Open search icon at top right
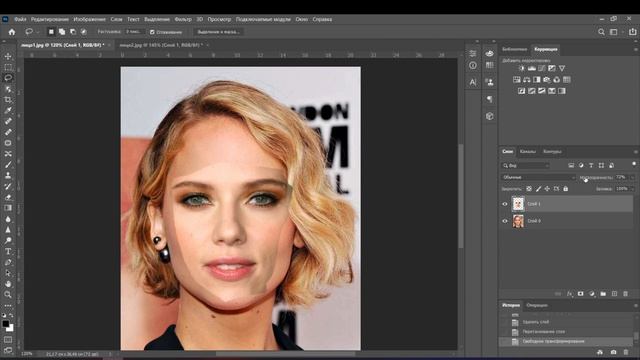This screenshot has width=640, height=360. click(601, 32)
